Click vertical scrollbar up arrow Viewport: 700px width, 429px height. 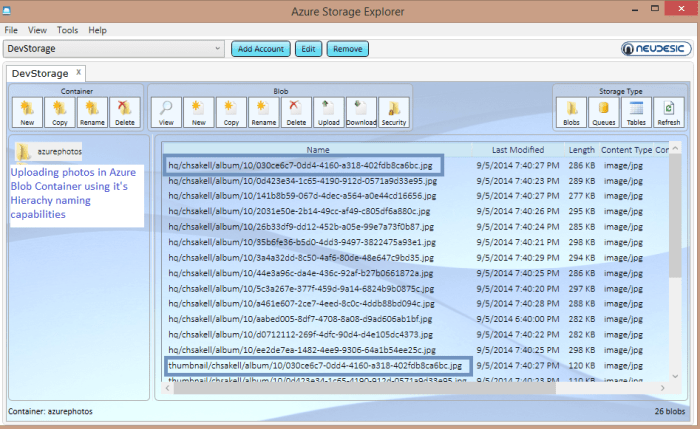coord(675,148)
